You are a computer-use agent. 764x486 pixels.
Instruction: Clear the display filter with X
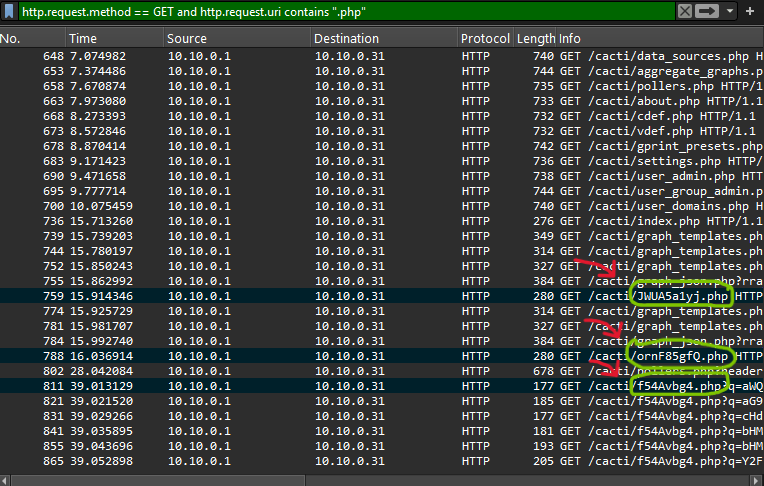click(684, 11)
